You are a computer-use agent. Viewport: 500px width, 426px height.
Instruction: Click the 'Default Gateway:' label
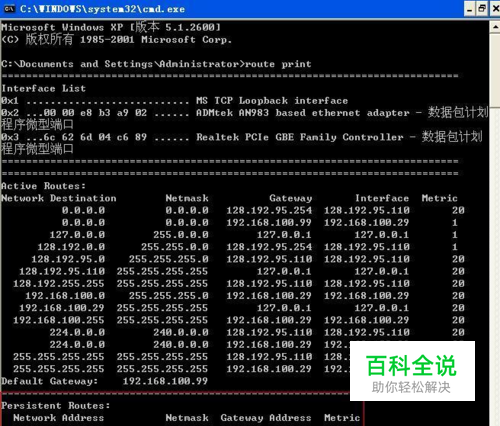(50, 381)
